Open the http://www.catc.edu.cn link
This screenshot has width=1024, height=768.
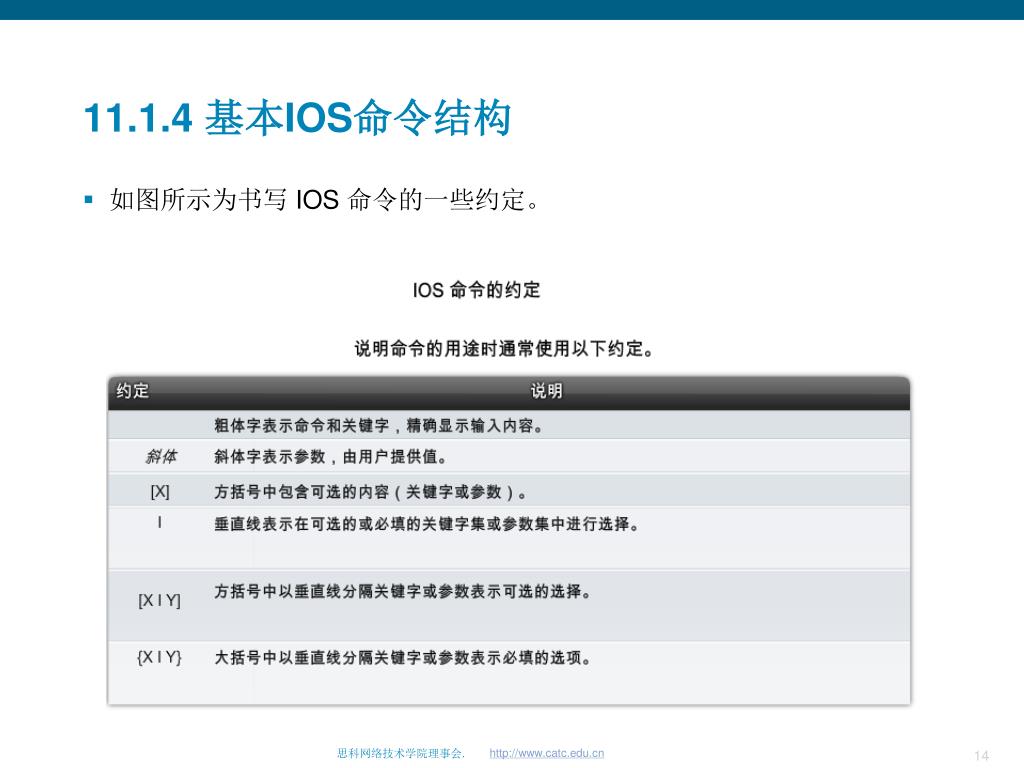547,753
